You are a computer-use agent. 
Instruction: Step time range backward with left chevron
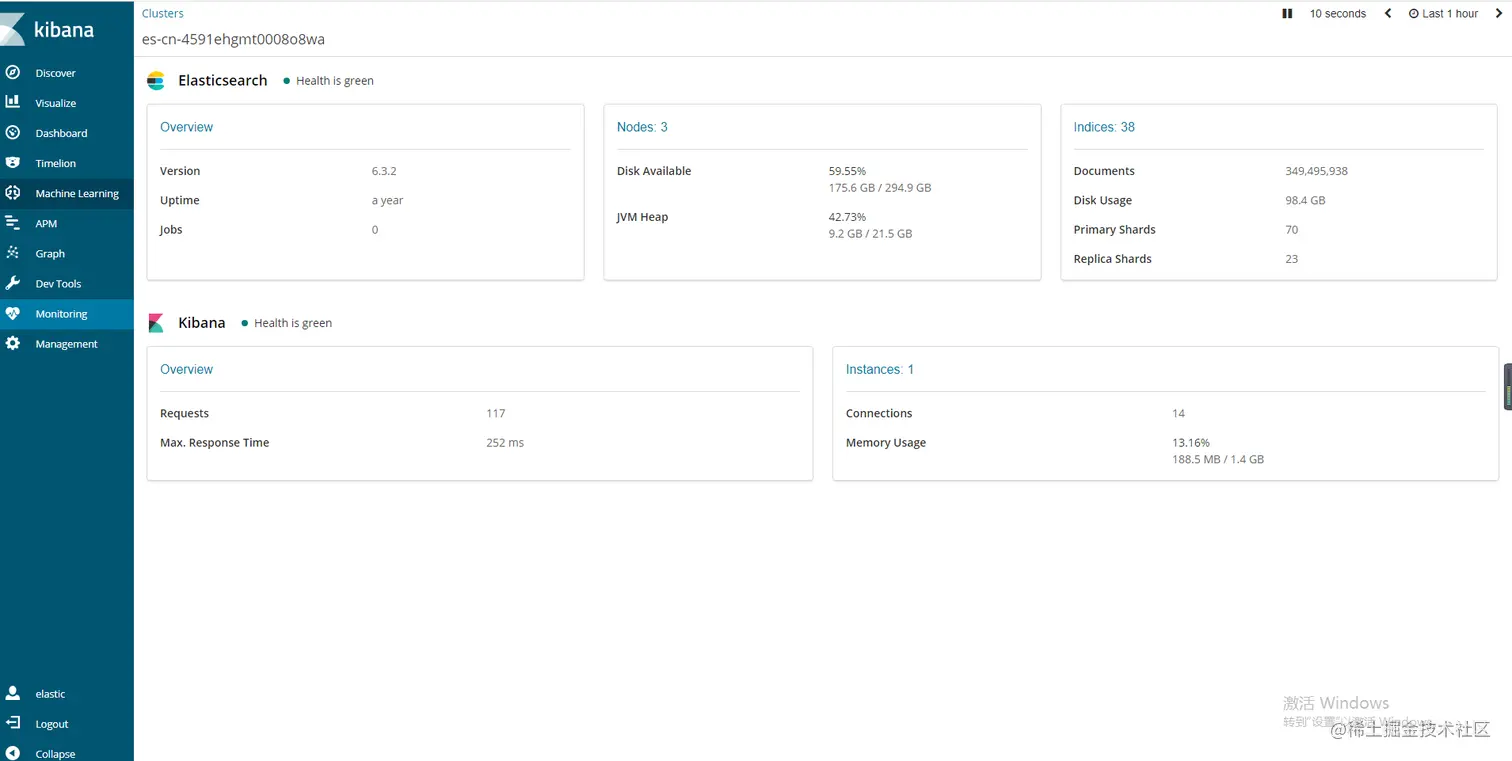(x=1388, y=14)
